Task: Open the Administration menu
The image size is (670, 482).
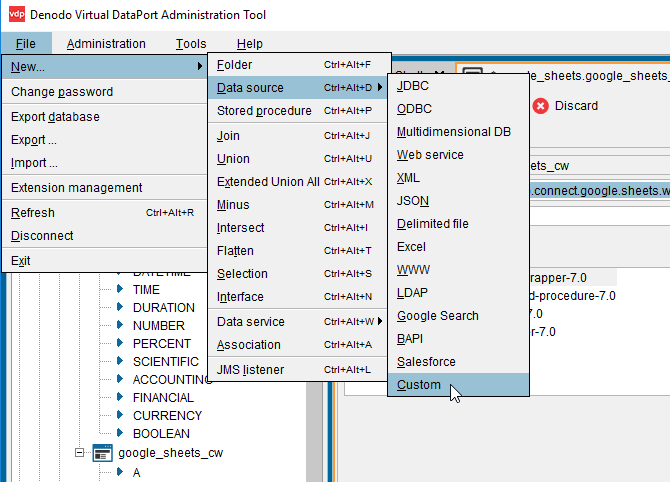Action: [106, 43]
